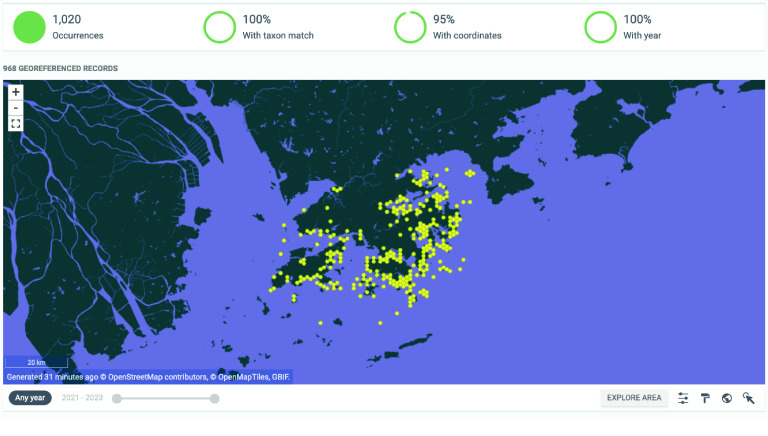Change map projection with globe icon

click(727, 398)
